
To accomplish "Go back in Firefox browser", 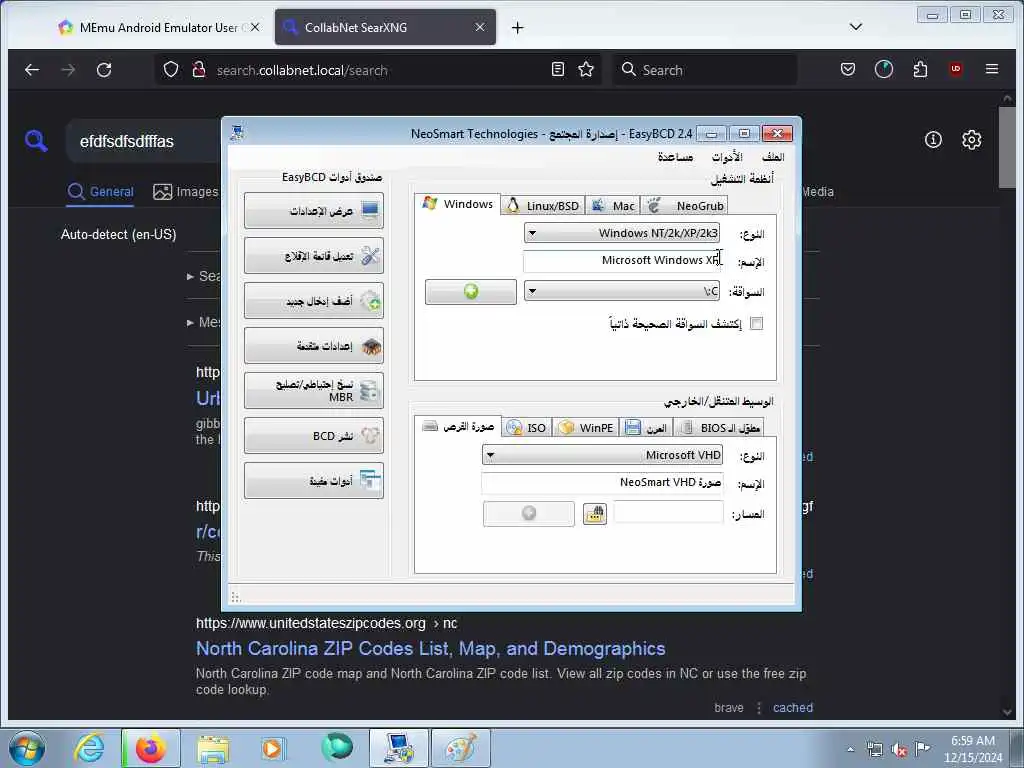I will coord(31,69).
